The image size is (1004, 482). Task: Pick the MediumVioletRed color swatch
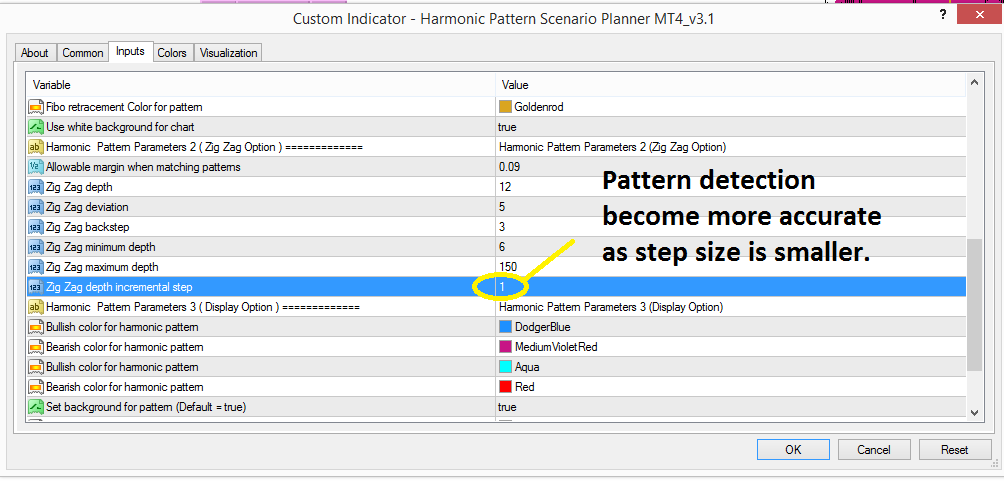[505, 347]
